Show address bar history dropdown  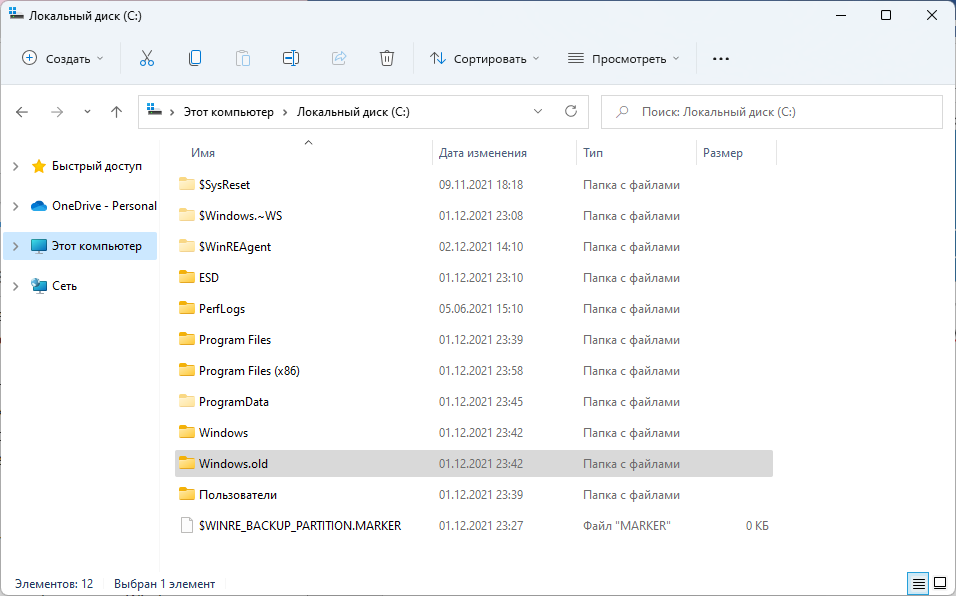coord(538,112)
